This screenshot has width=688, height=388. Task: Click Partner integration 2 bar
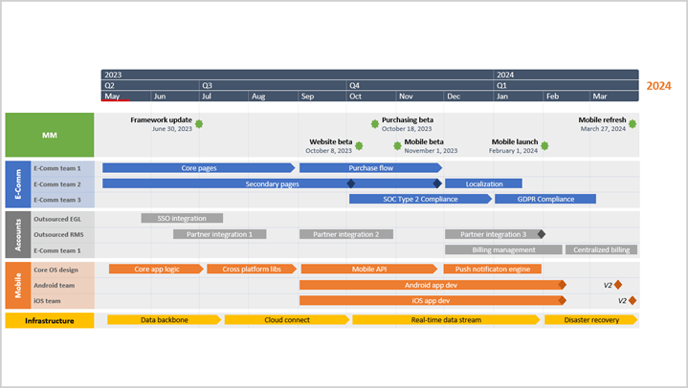[x=346, y=234]
